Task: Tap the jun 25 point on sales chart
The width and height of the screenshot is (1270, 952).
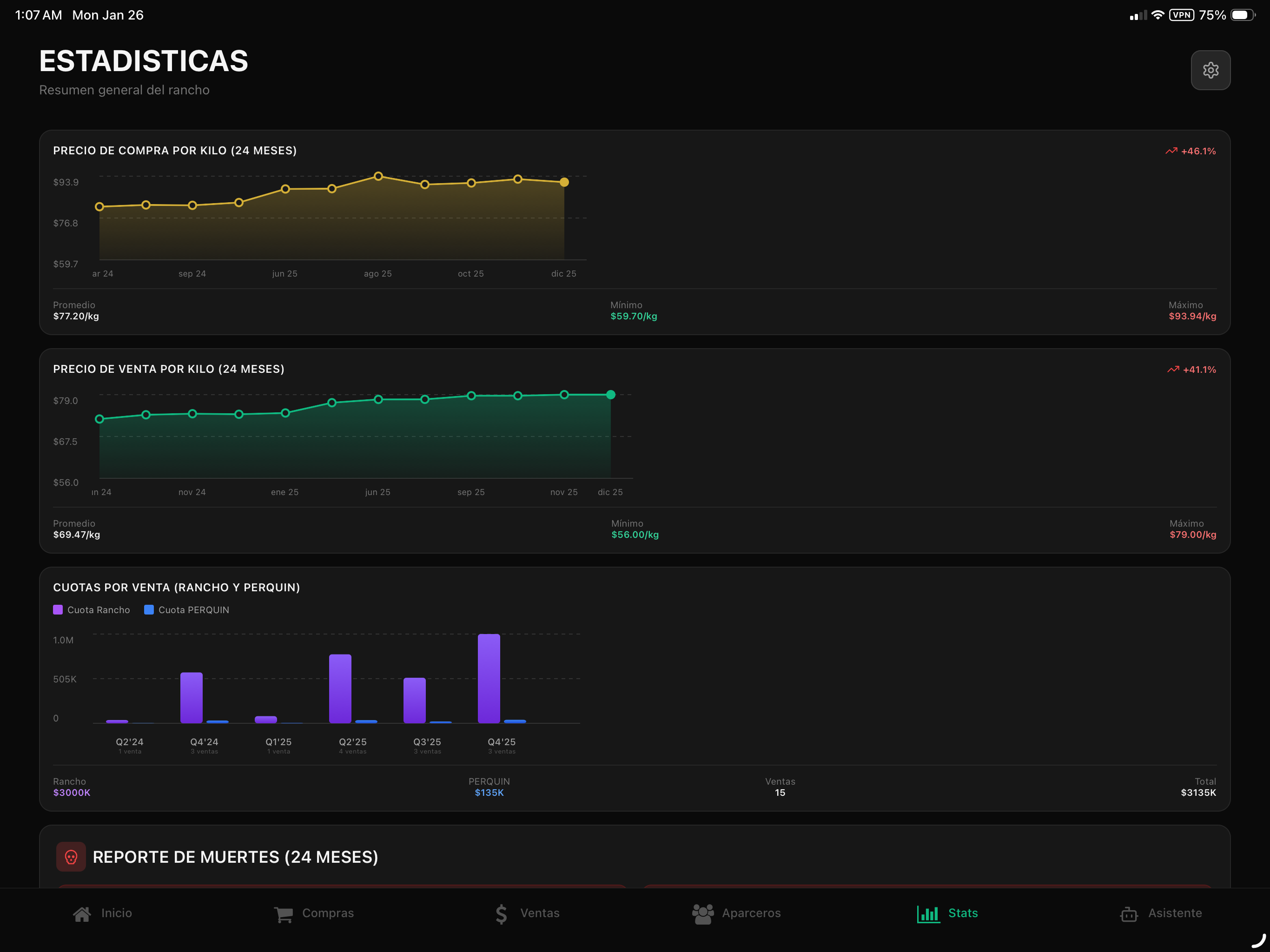Action: 378,399
